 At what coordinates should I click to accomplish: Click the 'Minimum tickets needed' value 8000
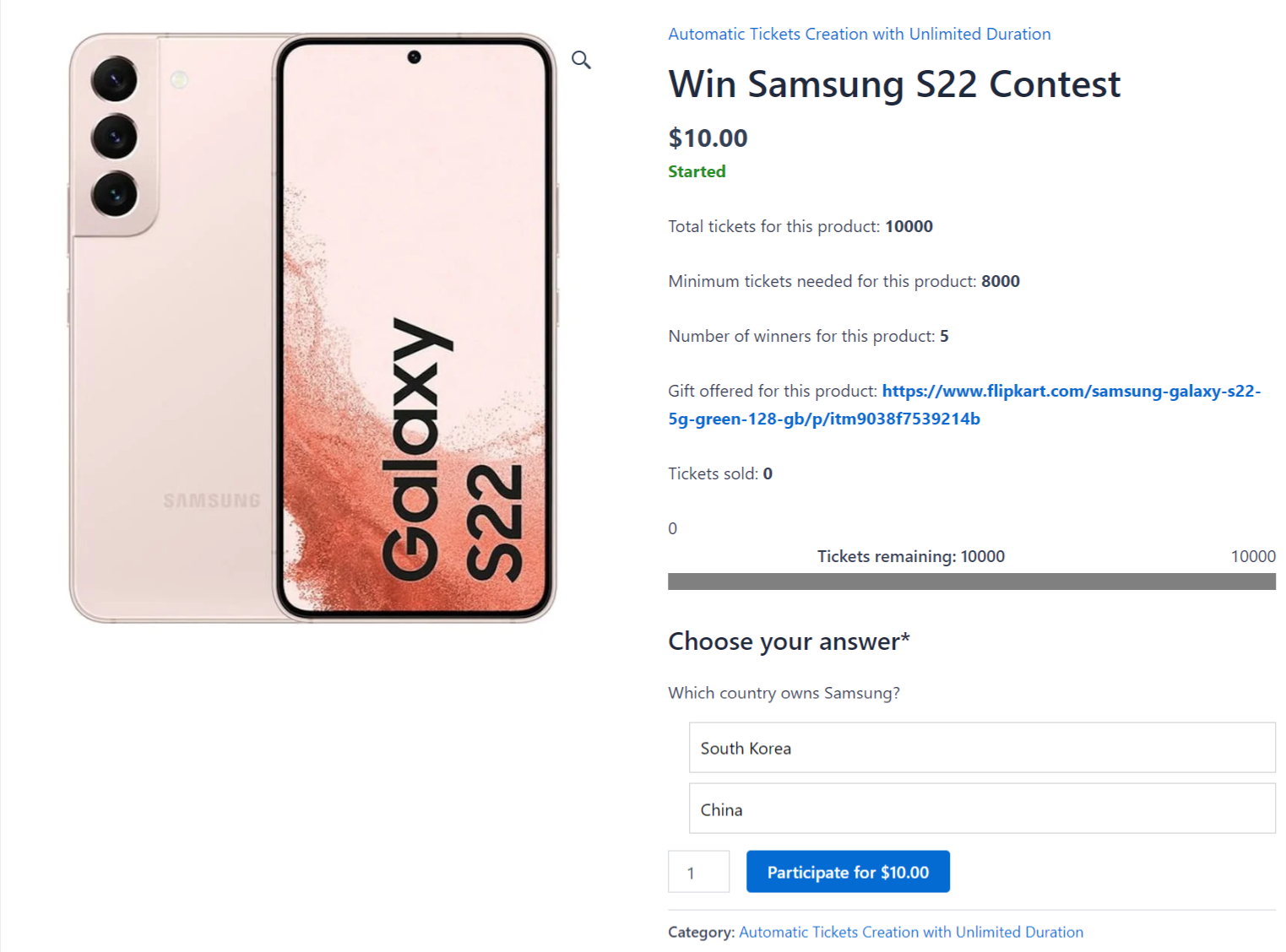1000,281
